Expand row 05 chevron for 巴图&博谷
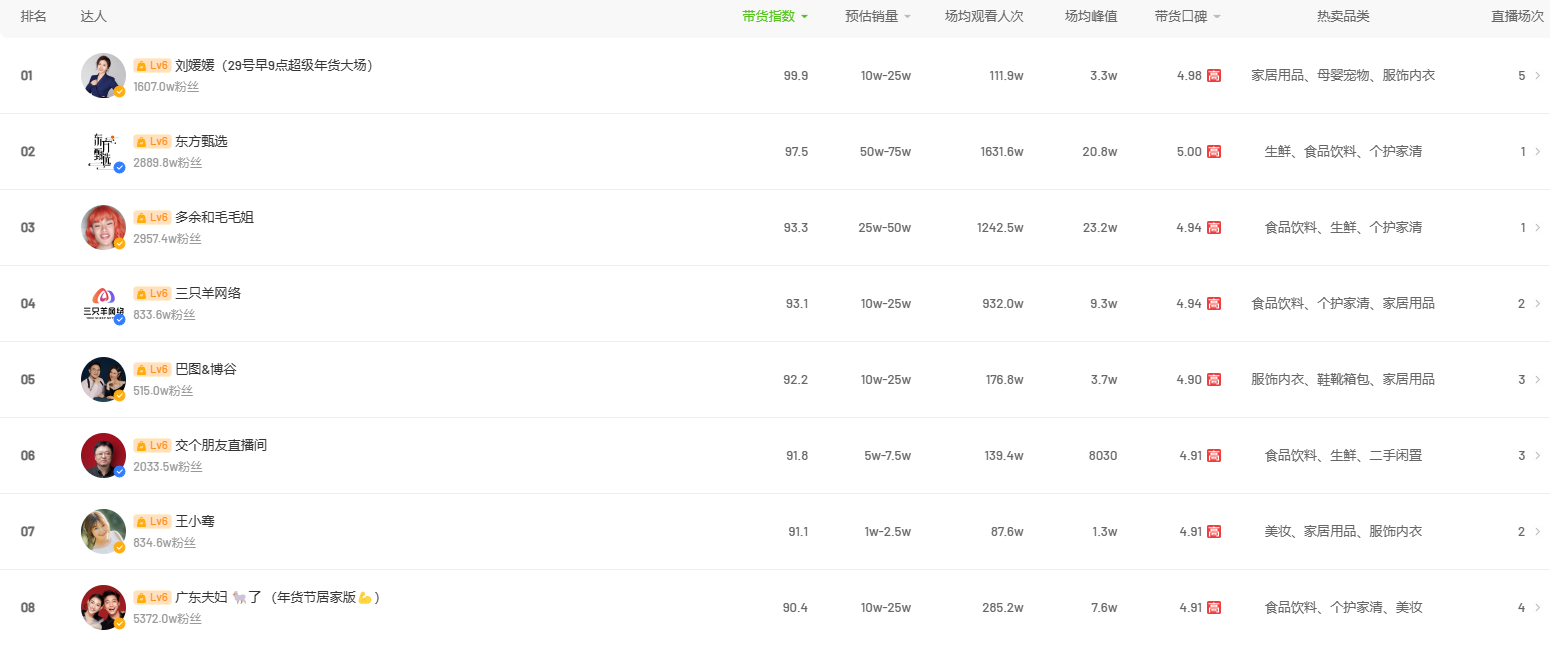Screen dimensions: 1550x645 (x=1537, y=379)
